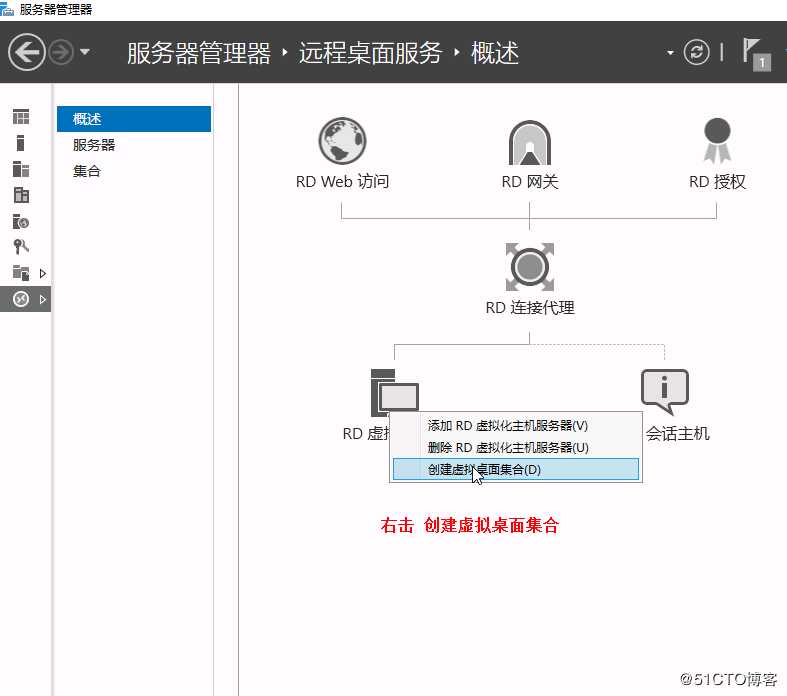Open 集合 in the navigation pane

click(x=86, y=171)
